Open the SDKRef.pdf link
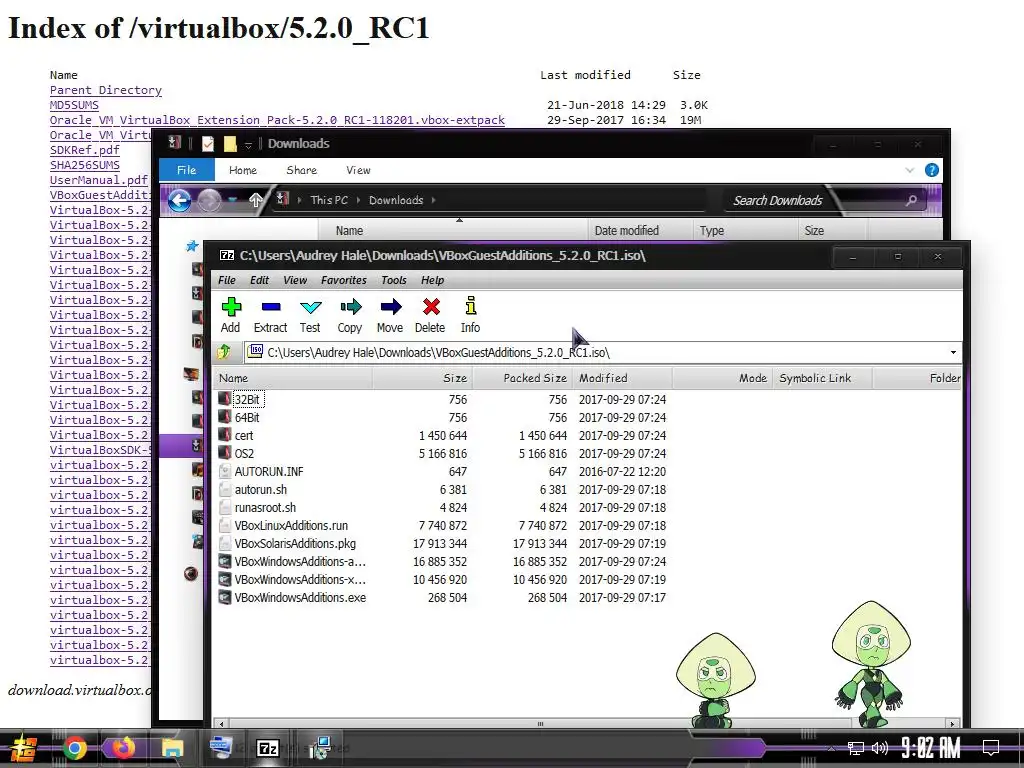This screenshot has width=1024, height=768. (85, 150)
